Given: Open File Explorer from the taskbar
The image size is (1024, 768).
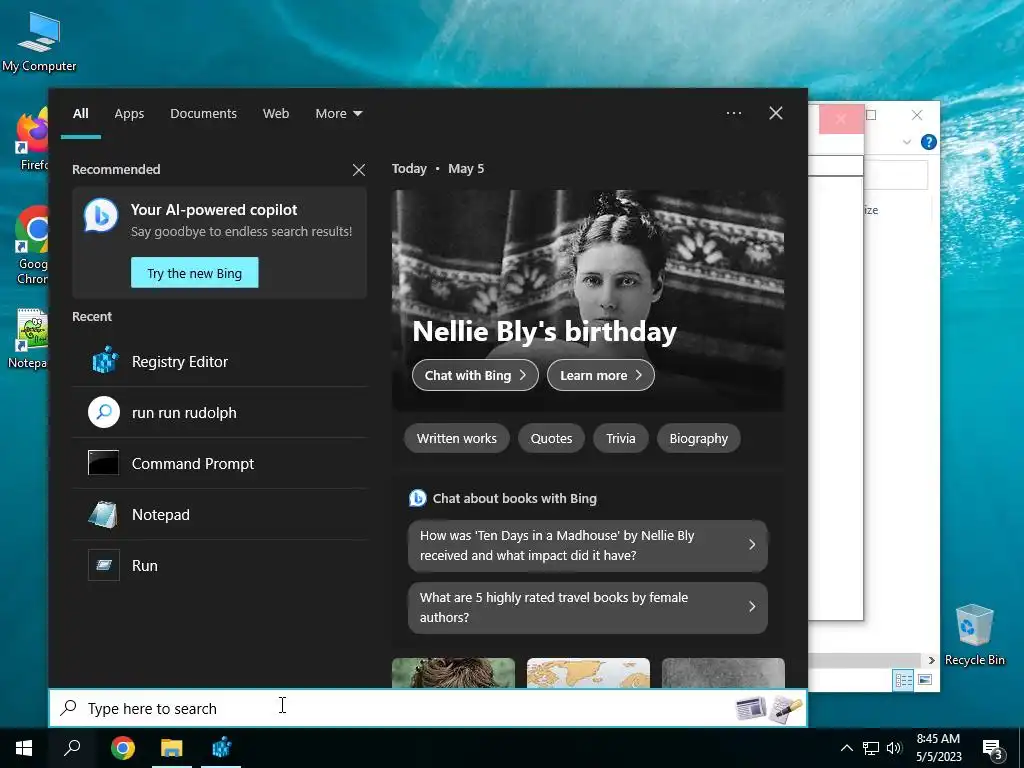Looking at the screenshot, I should 172,748.
